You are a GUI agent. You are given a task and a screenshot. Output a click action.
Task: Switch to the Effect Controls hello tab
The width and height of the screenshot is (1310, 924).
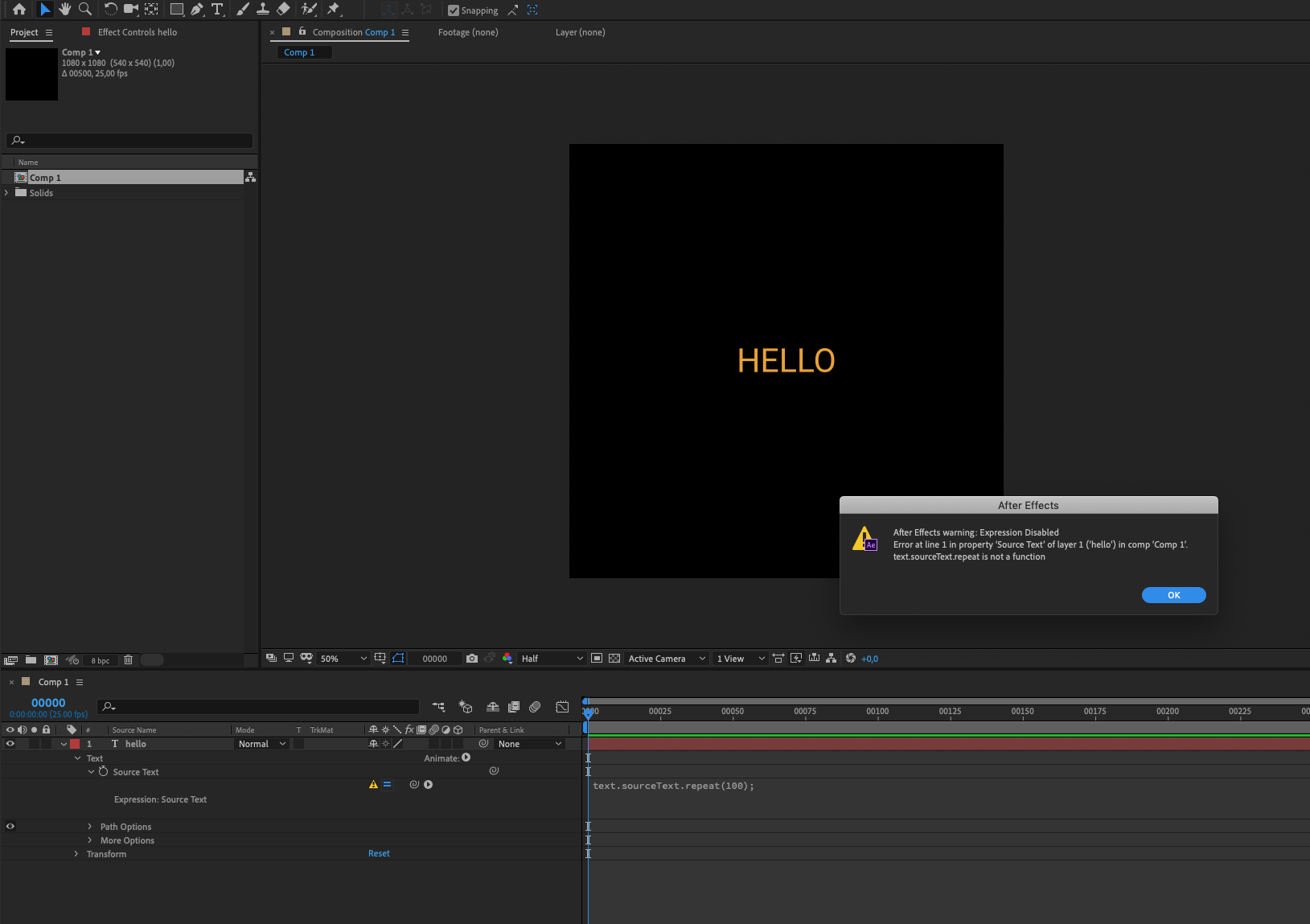(x=137, y=32)
